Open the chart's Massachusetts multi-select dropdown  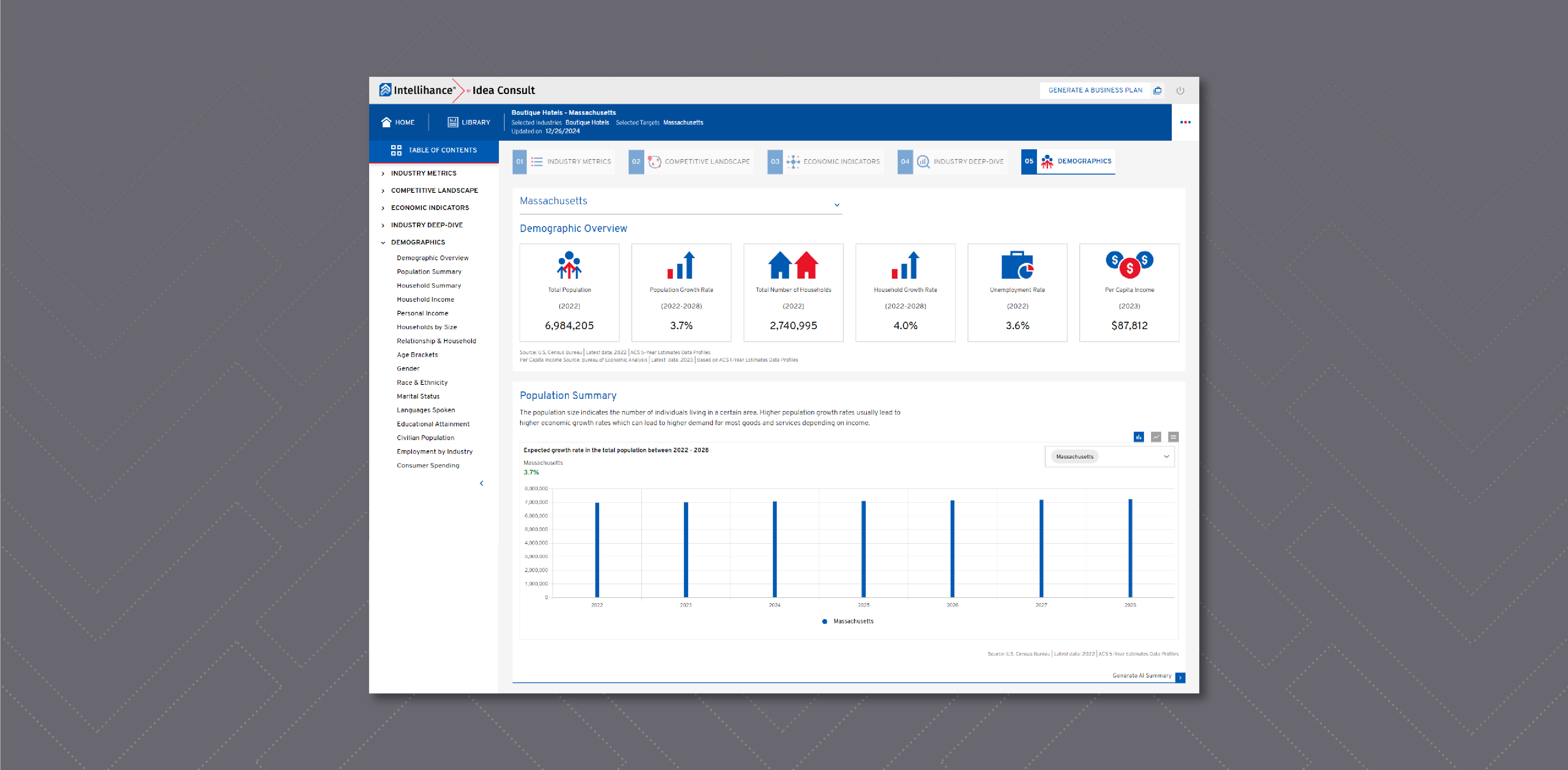point(1166,457)
